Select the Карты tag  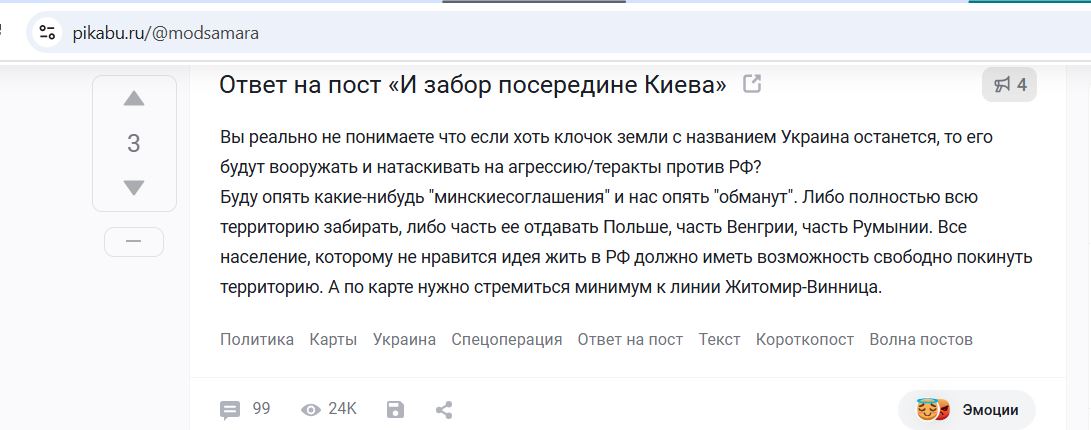333,340
